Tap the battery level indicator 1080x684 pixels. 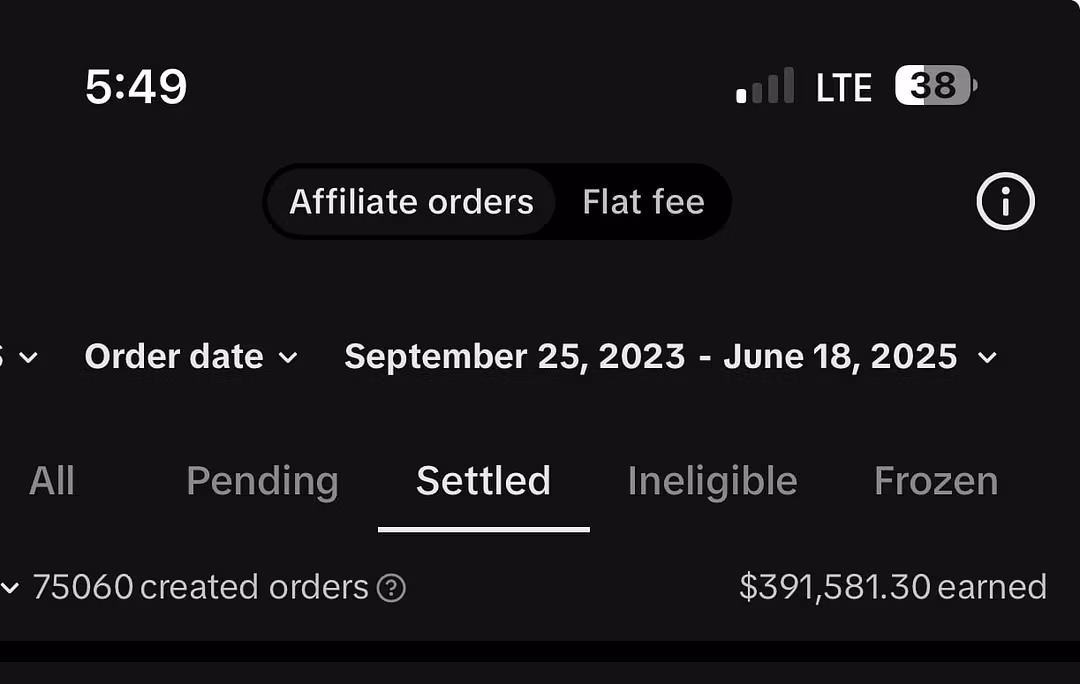click(935, 86)
